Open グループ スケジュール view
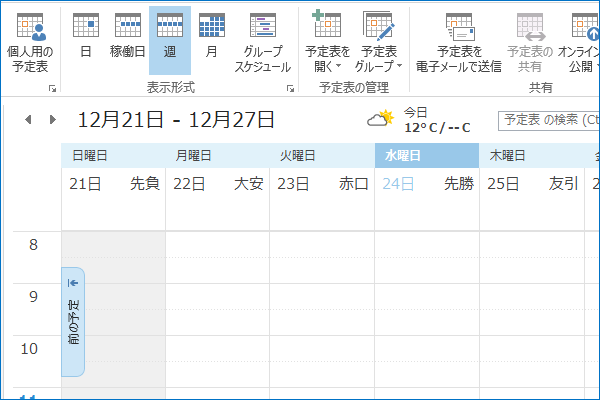This screenshot has height=400, width=600. (x=262, y=42)
